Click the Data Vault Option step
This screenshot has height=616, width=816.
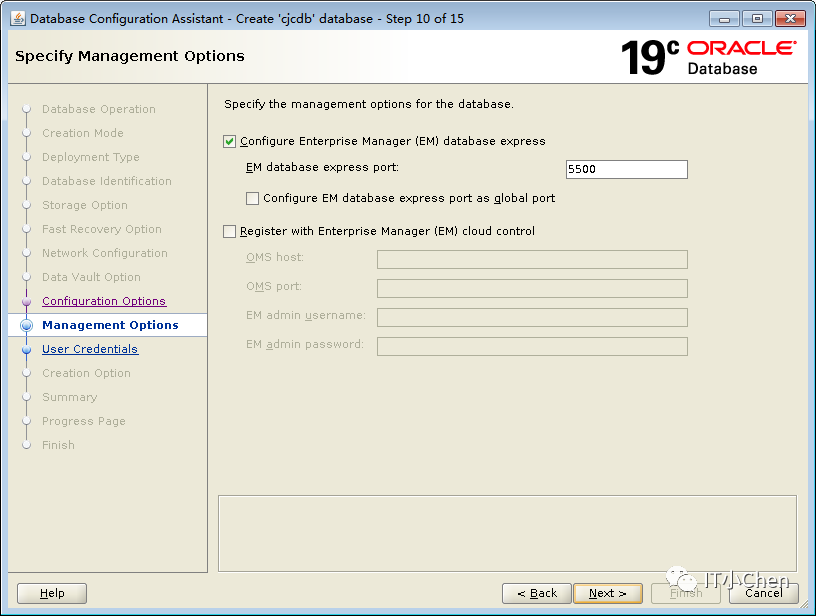pos(91,277)
